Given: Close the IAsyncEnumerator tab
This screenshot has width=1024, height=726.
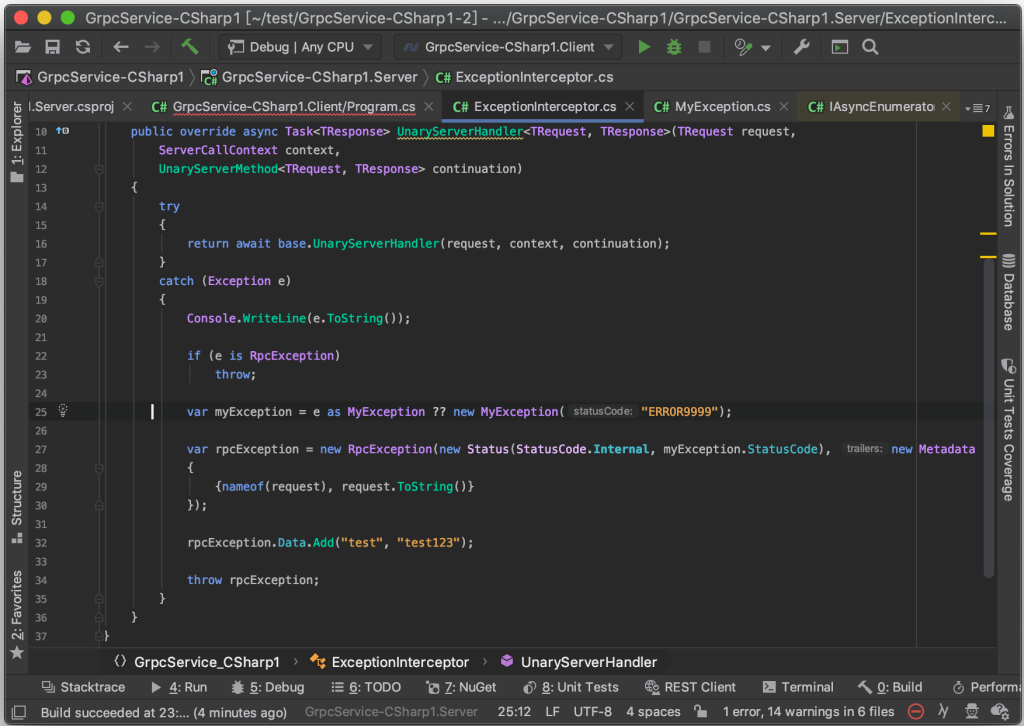Looking at the screenshot, I should click(946, 106).
